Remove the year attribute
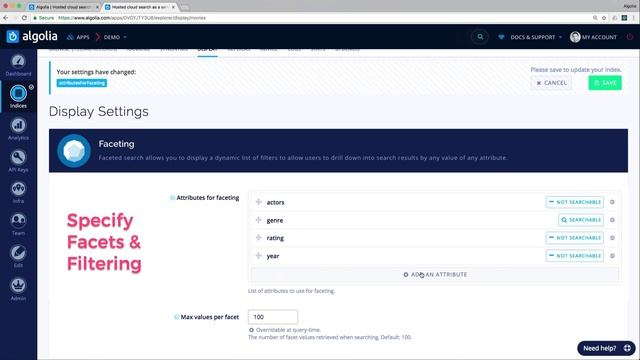Screen dimensions: 640x360 click(x=612, y=256)
